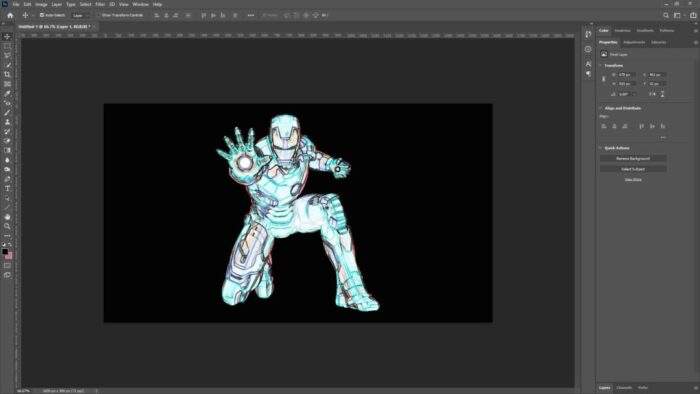This screenshot has width=700, height=394.
Task: Enable Show Transform Controls checkbox
Action: tap(99, 15)
